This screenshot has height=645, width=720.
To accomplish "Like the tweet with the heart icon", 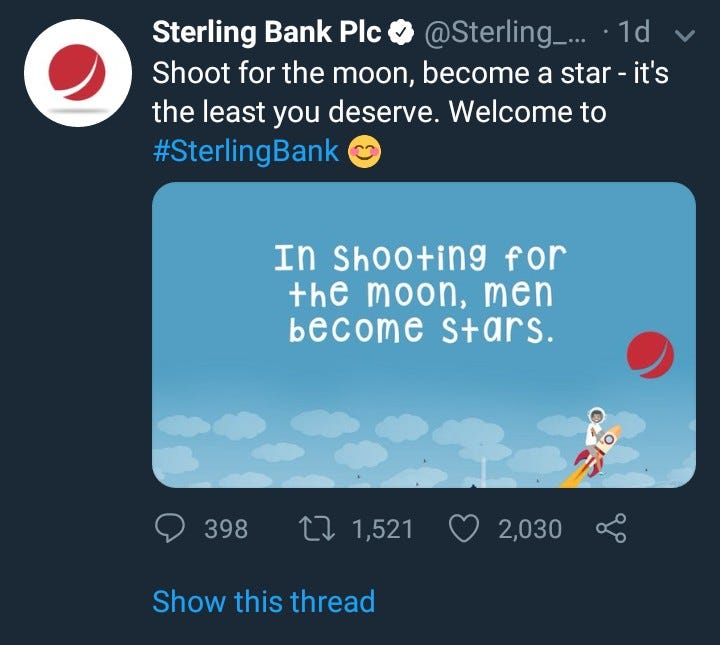I will click(x=465, y=528).
